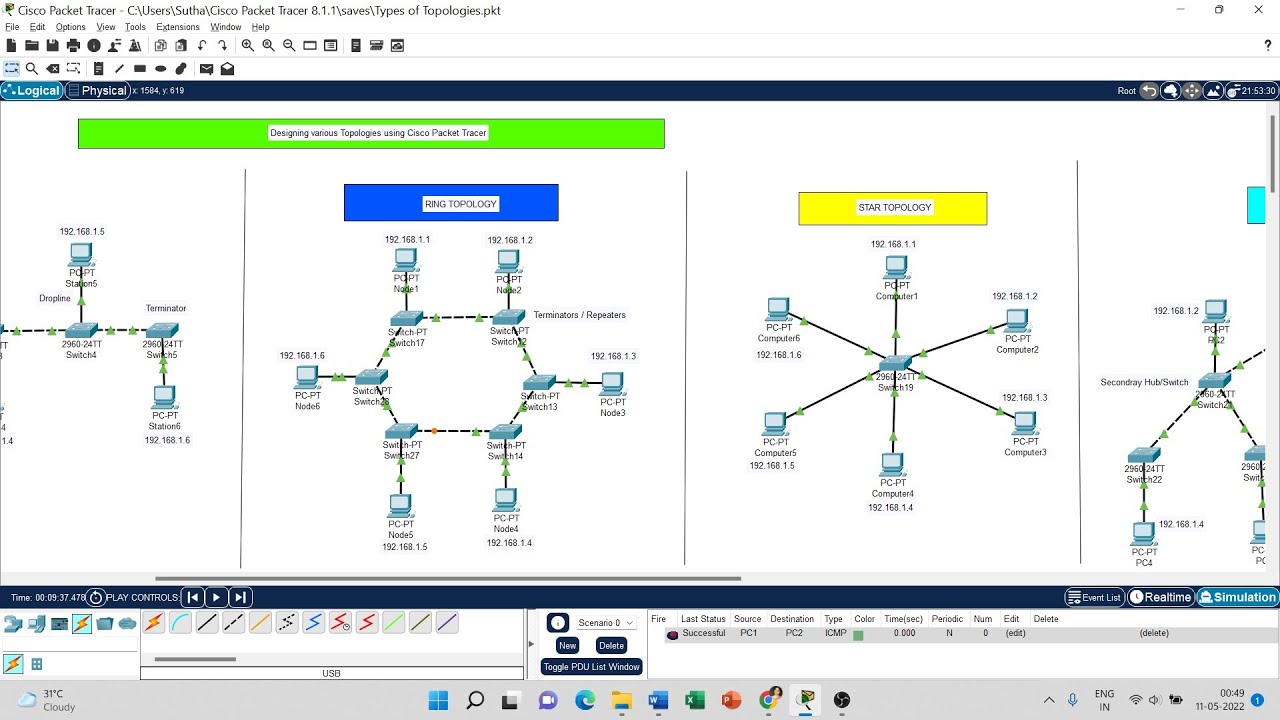Open the Edit menu

[x=38, y=27]
